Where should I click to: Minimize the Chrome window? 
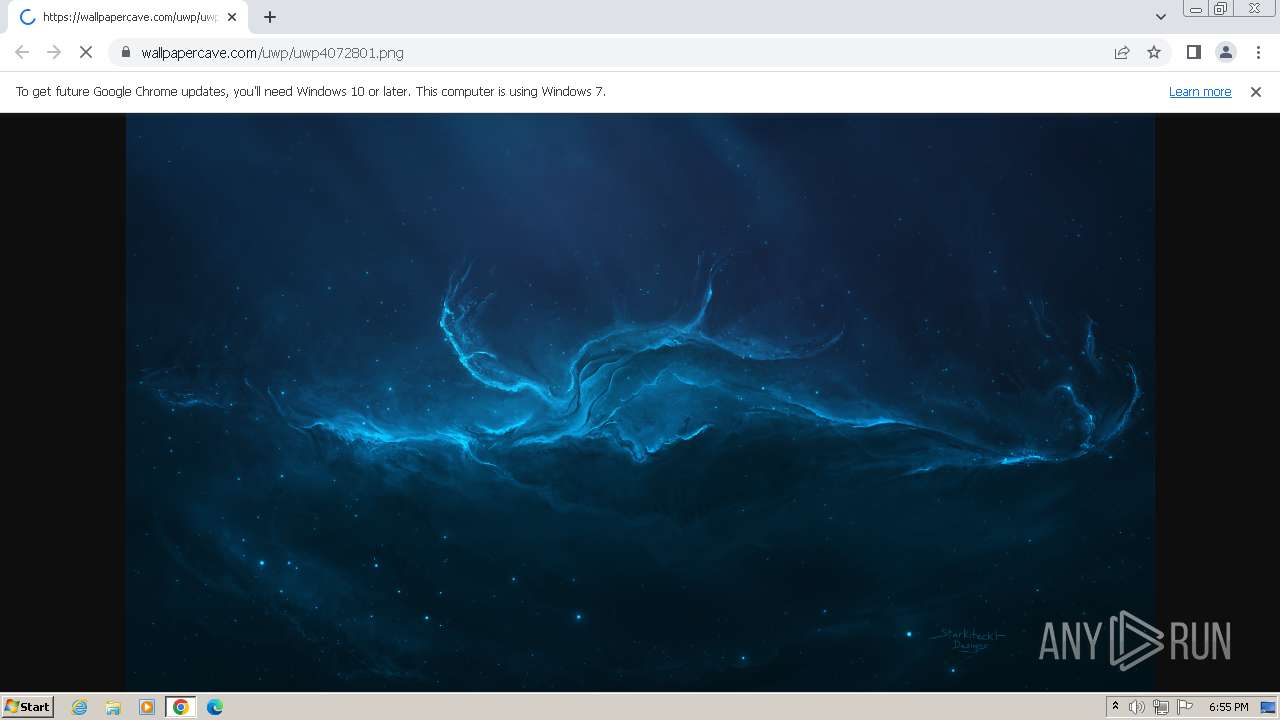(x=1195, y=8)
